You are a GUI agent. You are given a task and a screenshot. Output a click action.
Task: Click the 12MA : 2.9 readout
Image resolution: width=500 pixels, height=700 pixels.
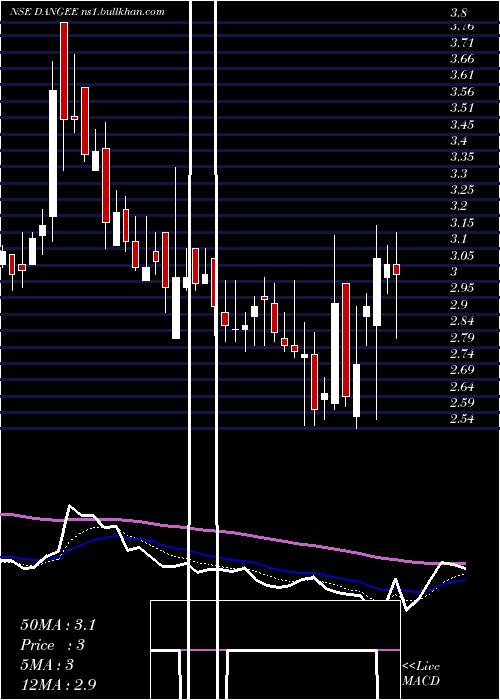click(x=58, y=684)
